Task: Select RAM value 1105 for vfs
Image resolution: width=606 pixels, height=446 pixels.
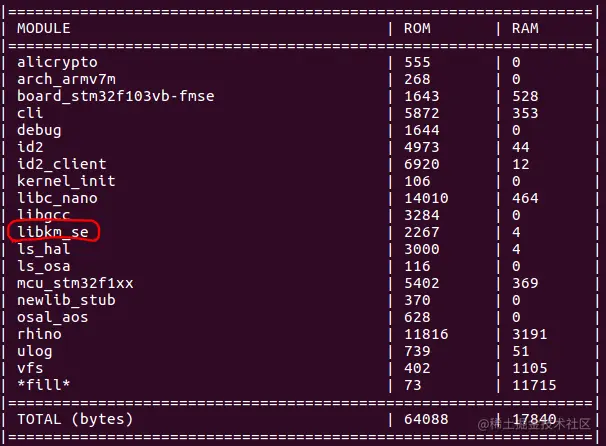Action: point(530,368)
